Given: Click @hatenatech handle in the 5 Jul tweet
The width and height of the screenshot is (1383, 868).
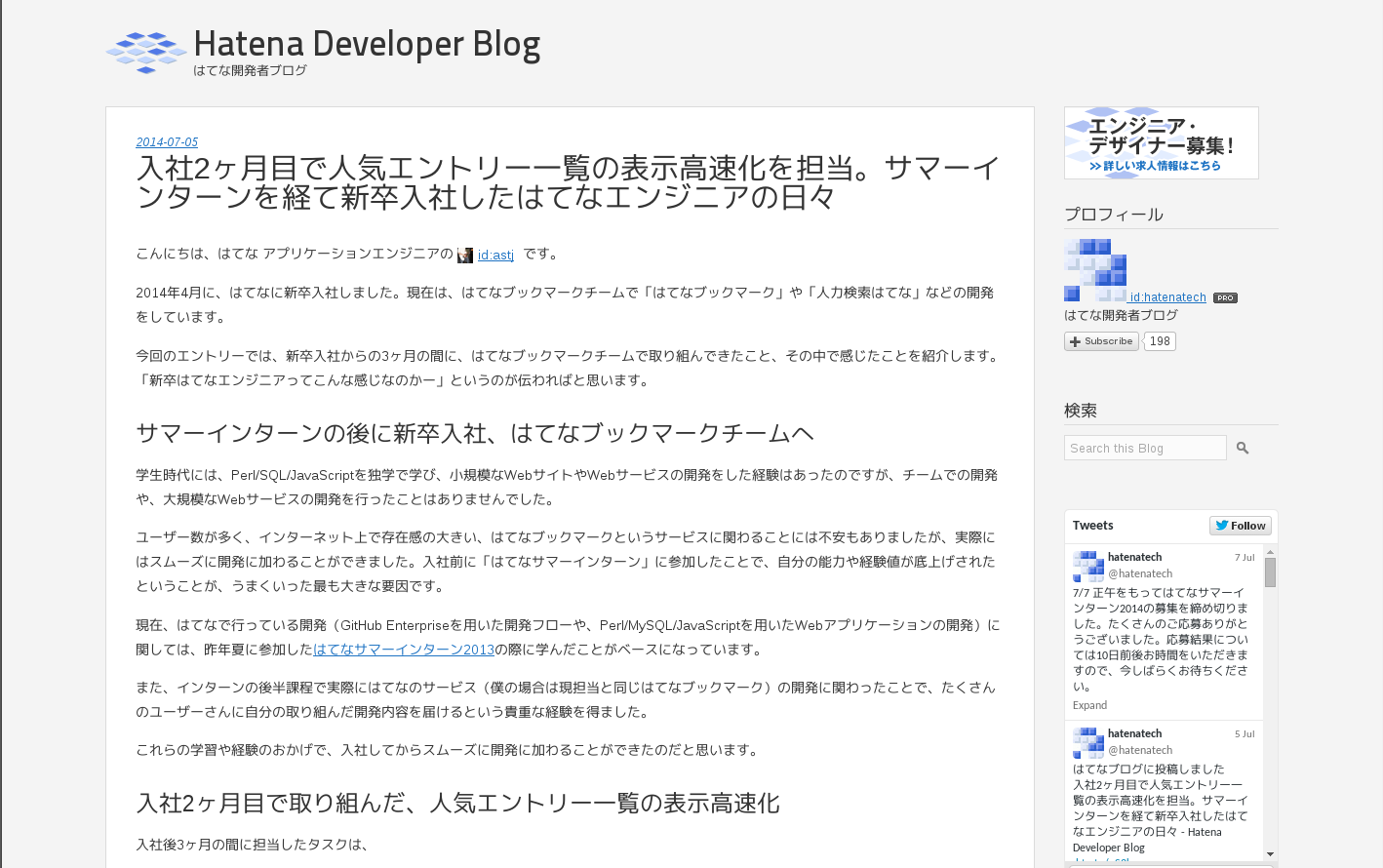Looking at the screenshot, I should pyautogui.click(x=1140, y=750).
